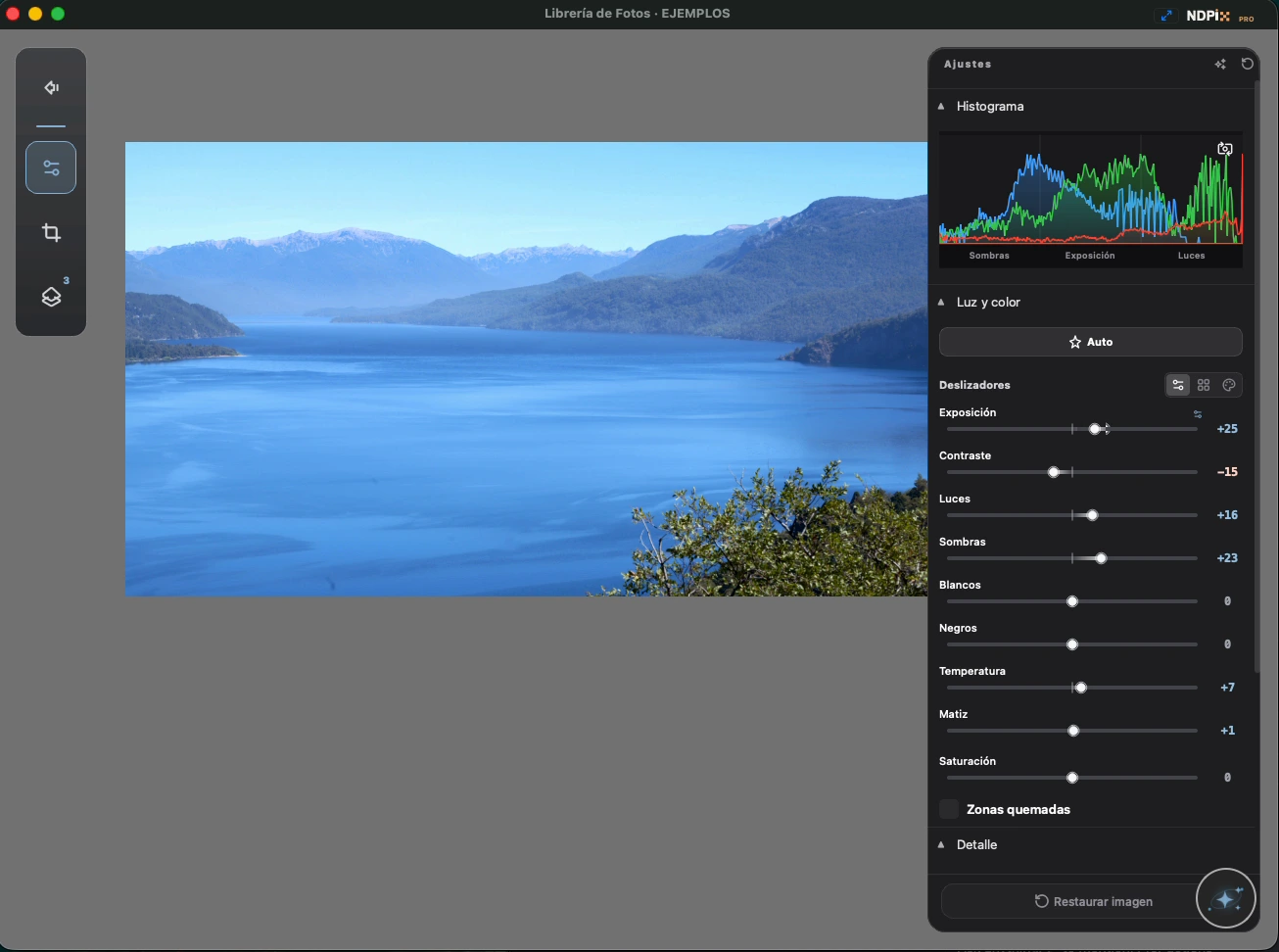The width and height of the screenshot is (1279, 952).
Task: Open the layers tool with badge 3
Action: [x=51, y=297]
